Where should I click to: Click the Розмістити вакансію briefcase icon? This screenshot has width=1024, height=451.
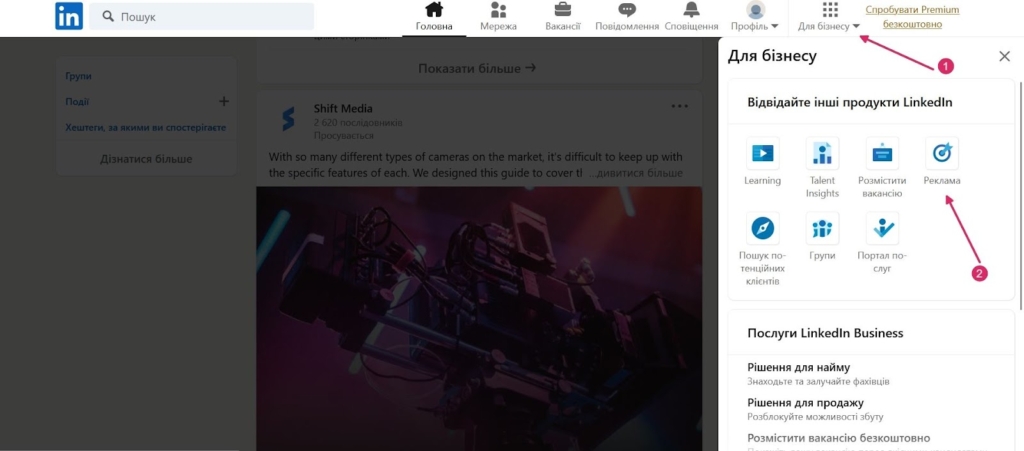(x=881, y=153)
